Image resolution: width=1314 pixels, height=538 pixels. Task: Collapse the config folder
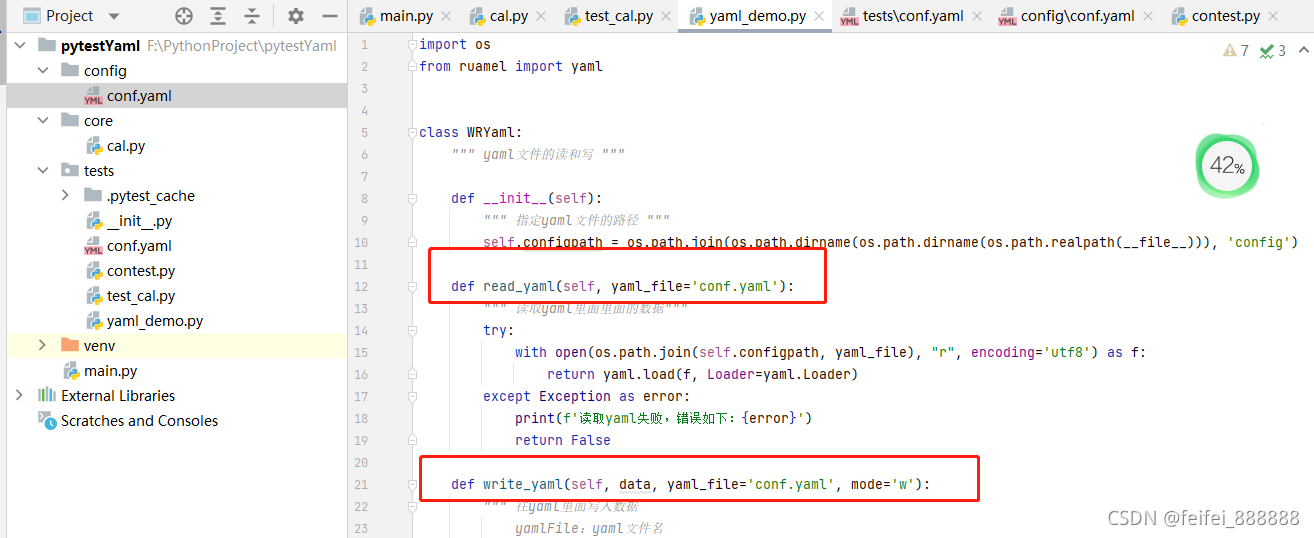coord(42,71)
